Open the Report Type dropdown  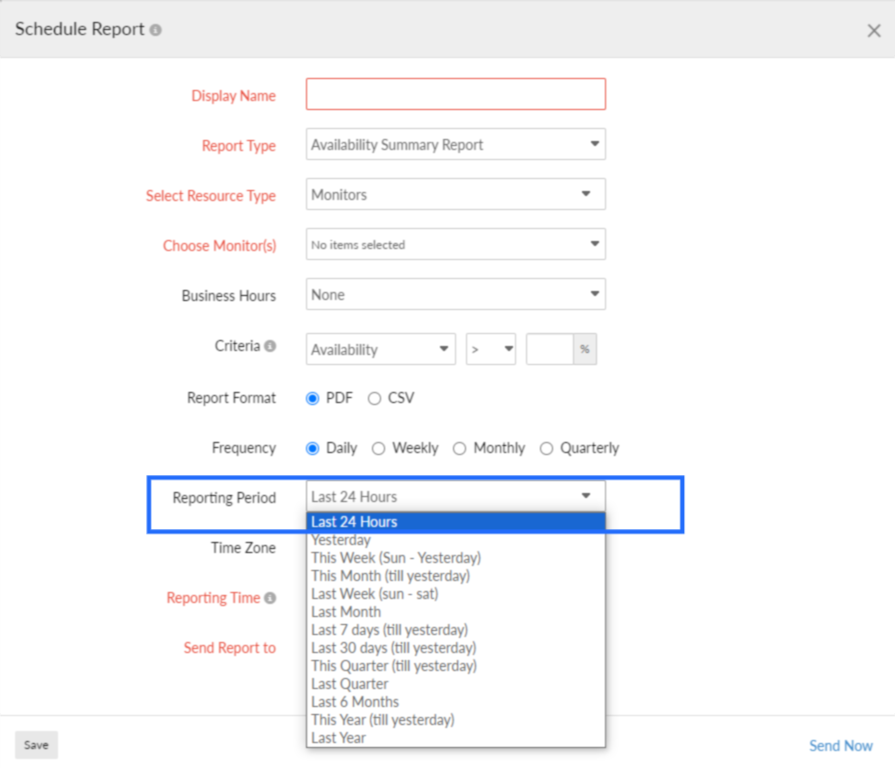pyautogui.click(x=455, y=145)
